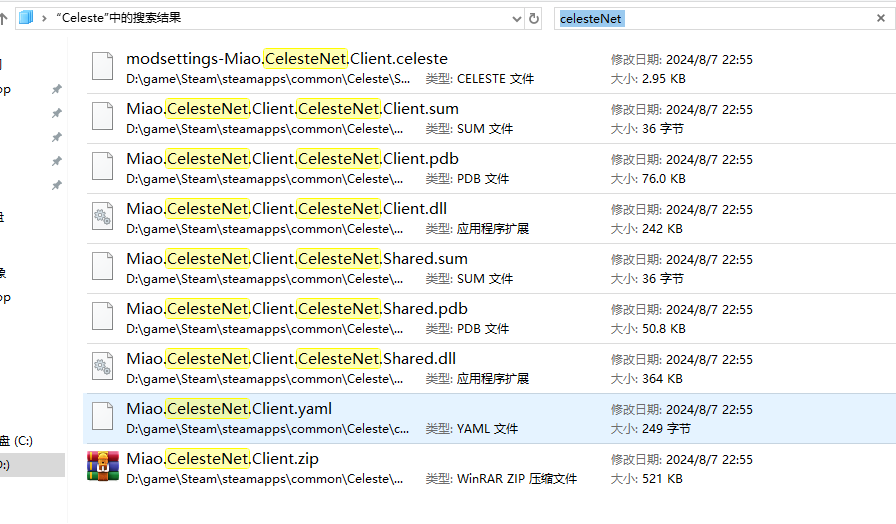
Task: Click the "Celeste"中的搜索结果 breadcrumb text
Action: (x=118, y=18)
